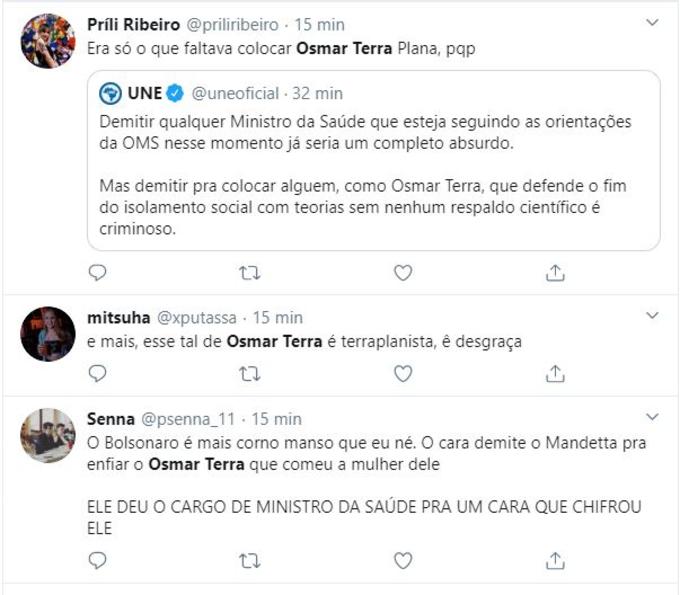Like Senna's tweet
The width and height of the screenshot is (680, 595).
(403, 559)
